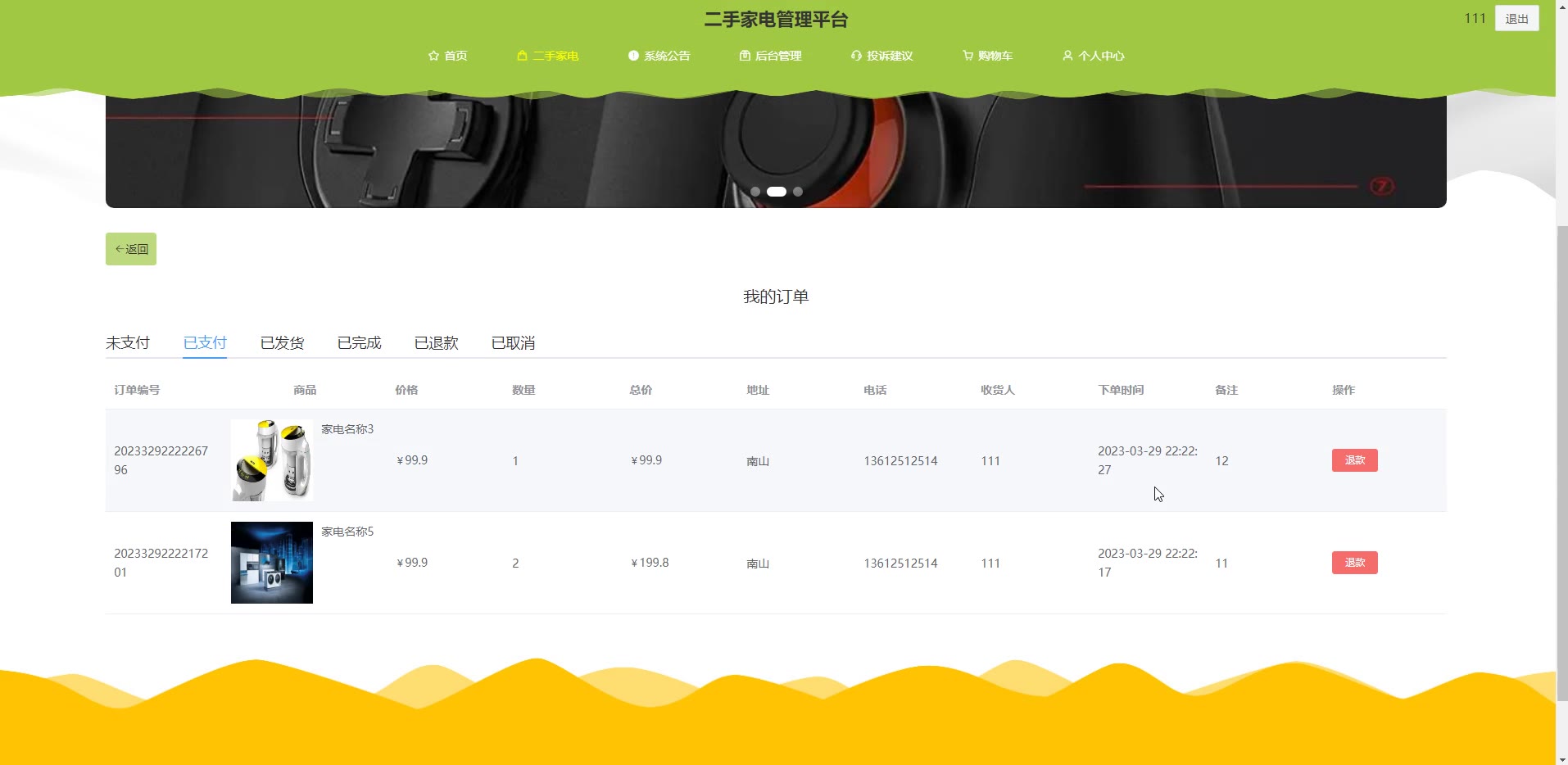This screenshot has width=1568, height=765.
Task: Select the first carousel indicator dot
Action: click(755, 192)
